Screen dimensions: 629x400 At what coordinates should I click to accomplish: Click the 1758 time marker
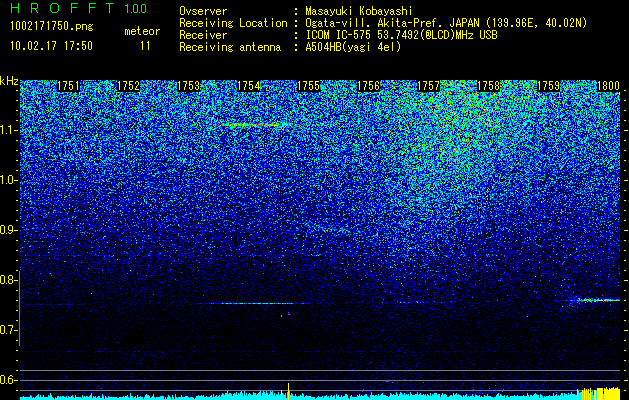pos(489,86)
